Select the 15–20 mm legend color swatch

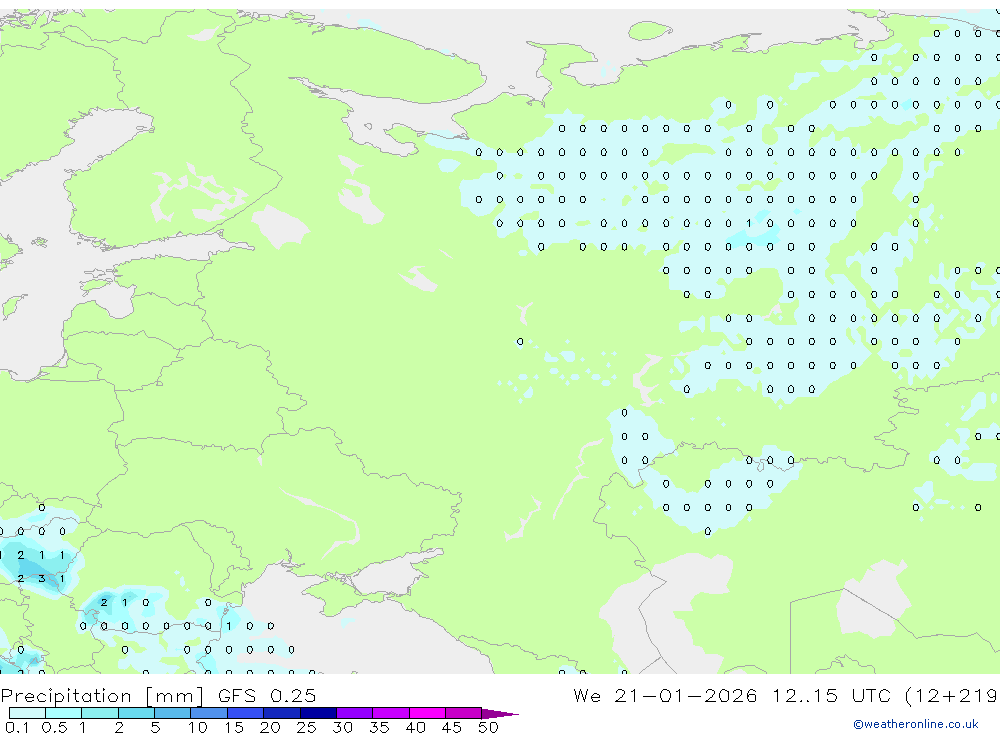pos(246,713)
